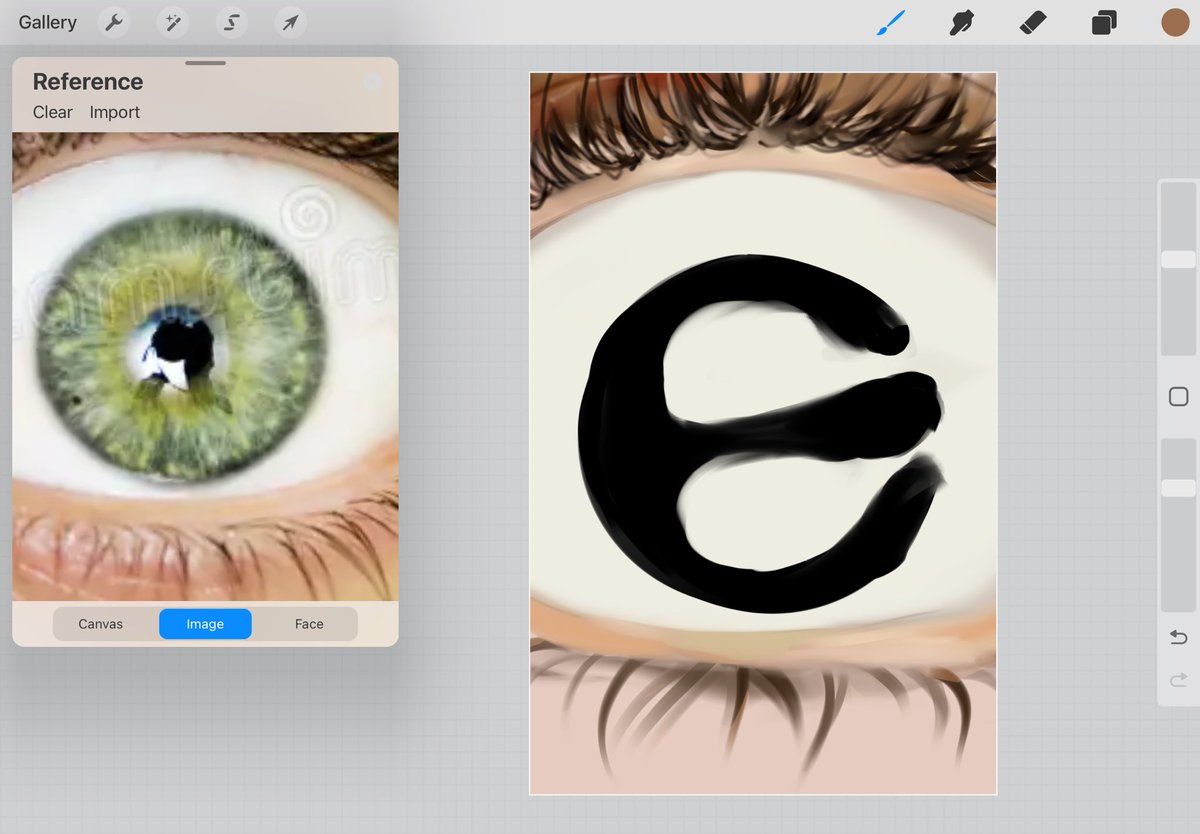This screenshot has height=834, width=1200.
Task: Open the Actions wrench menu
Action: click(115, 22)
